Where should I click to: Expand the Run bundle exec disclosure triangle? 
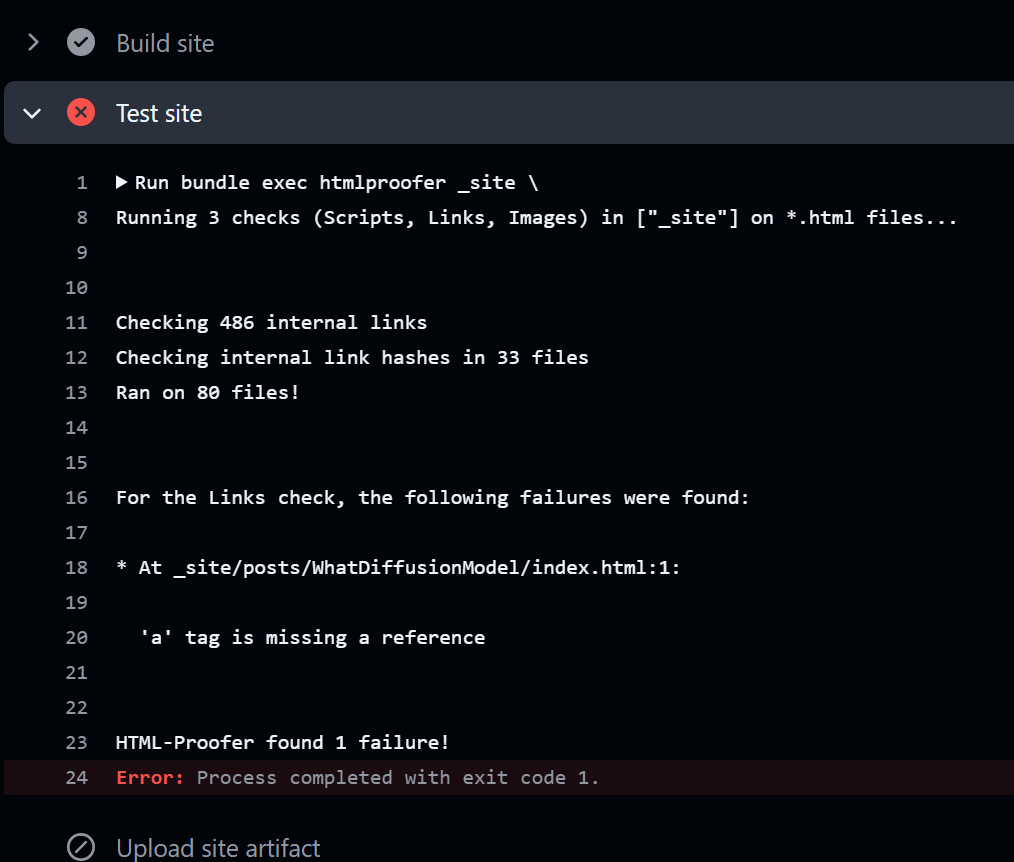pyautogui.click(x=121, y=182)
